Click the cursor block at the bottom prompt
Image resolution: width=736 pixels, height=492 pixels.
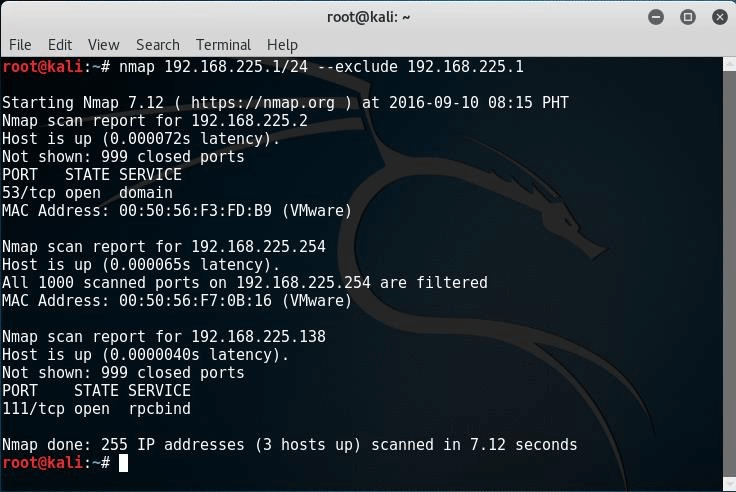pyautogui.click(x=123, y=463)
